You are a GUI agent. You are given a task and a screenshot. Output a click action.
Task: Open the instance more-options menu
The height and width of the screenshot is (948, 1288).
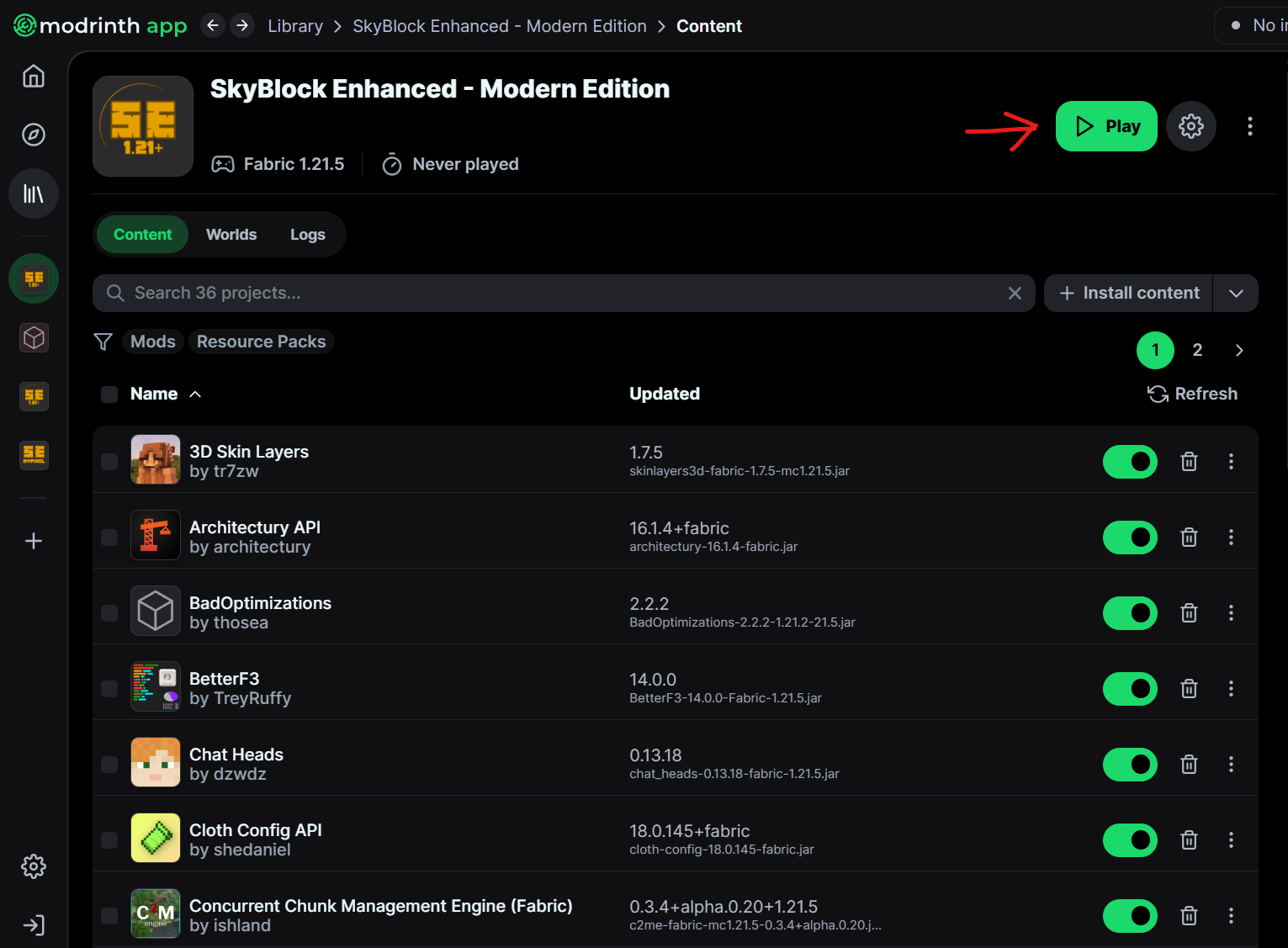[x=1250, y=126]
